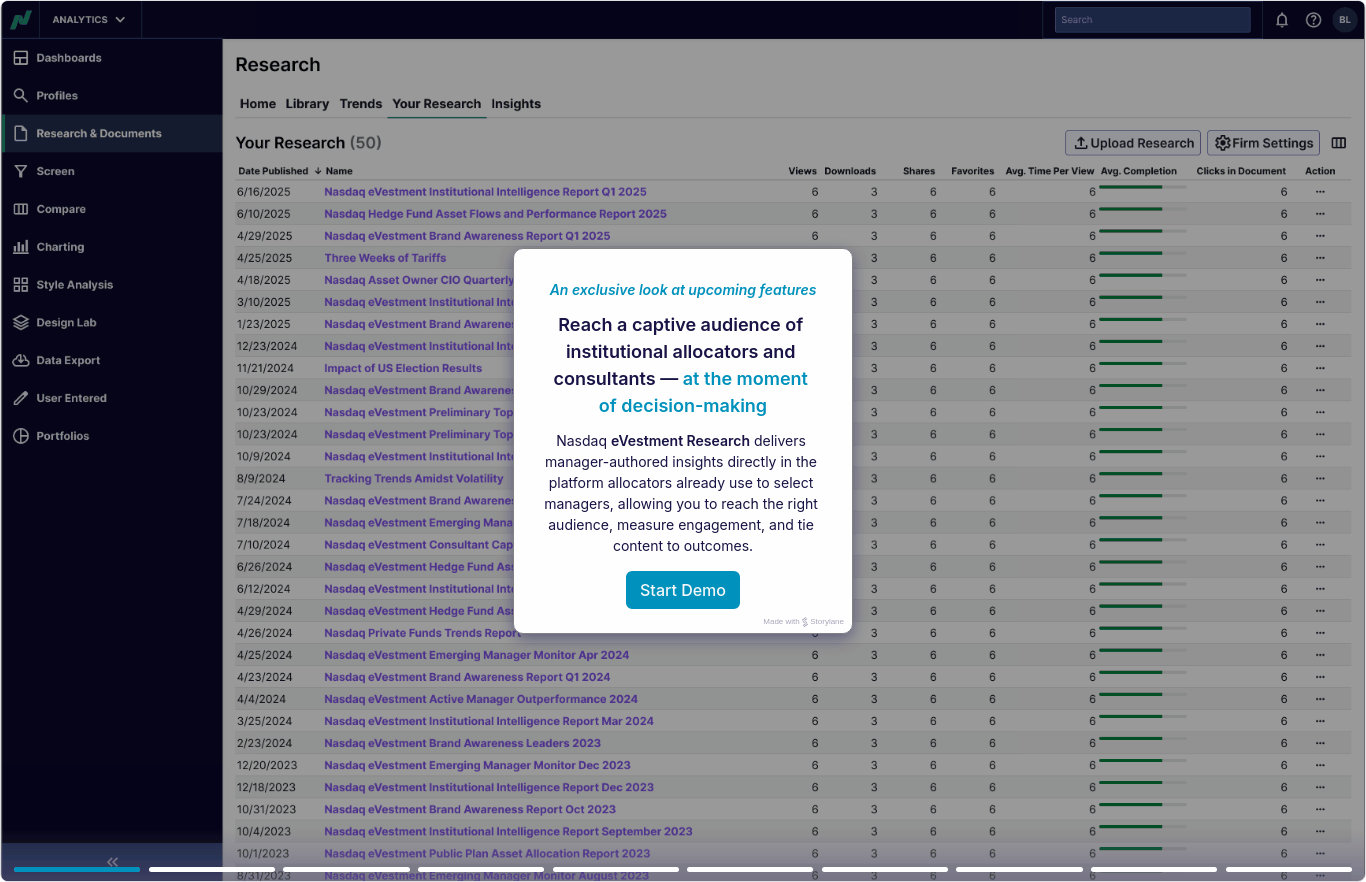The height and width of the screenshot is (882, 1366).
Task: Open row actions for Impact of US Election Results
Action: [1320, 368]
